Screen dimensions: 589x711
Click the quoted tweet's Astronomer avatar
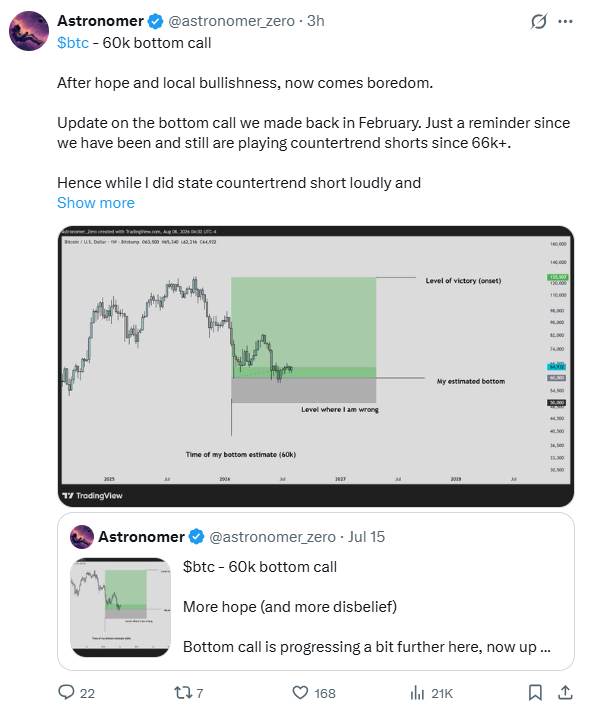pos(82,537)
